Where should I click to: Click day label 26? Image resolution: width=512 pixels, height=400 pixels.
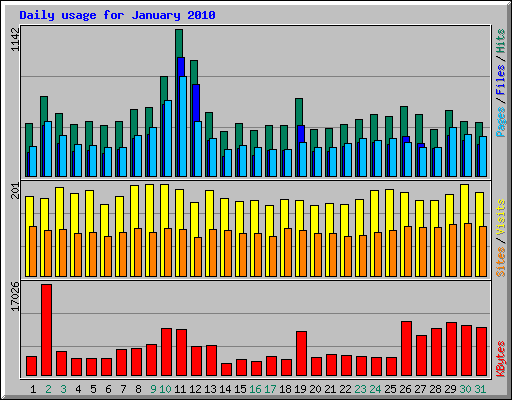(405, 389)
